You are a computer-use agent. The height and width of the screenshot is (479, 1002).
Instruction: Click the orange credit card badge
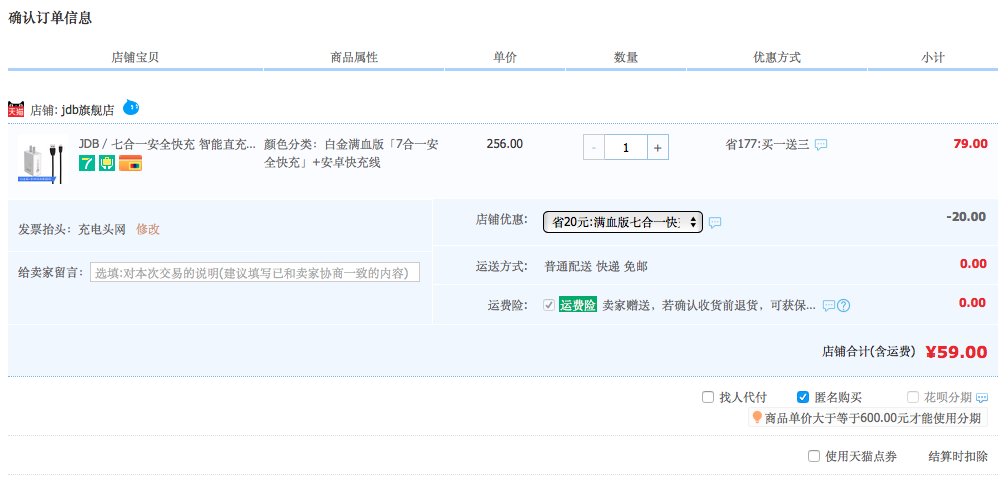(x=129, y=163)
